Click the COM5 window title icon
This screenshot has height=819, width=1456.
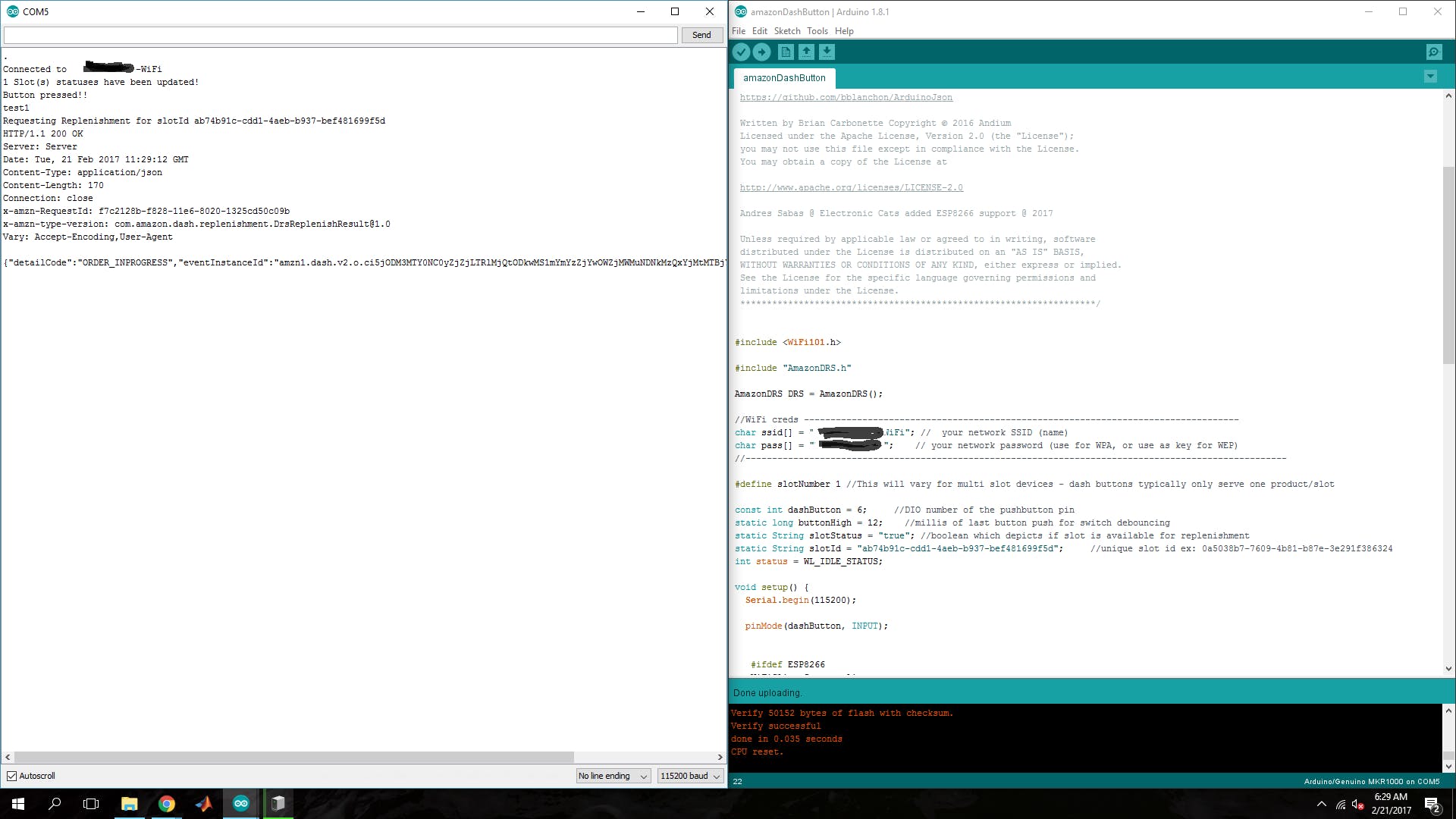pos(12,11)
